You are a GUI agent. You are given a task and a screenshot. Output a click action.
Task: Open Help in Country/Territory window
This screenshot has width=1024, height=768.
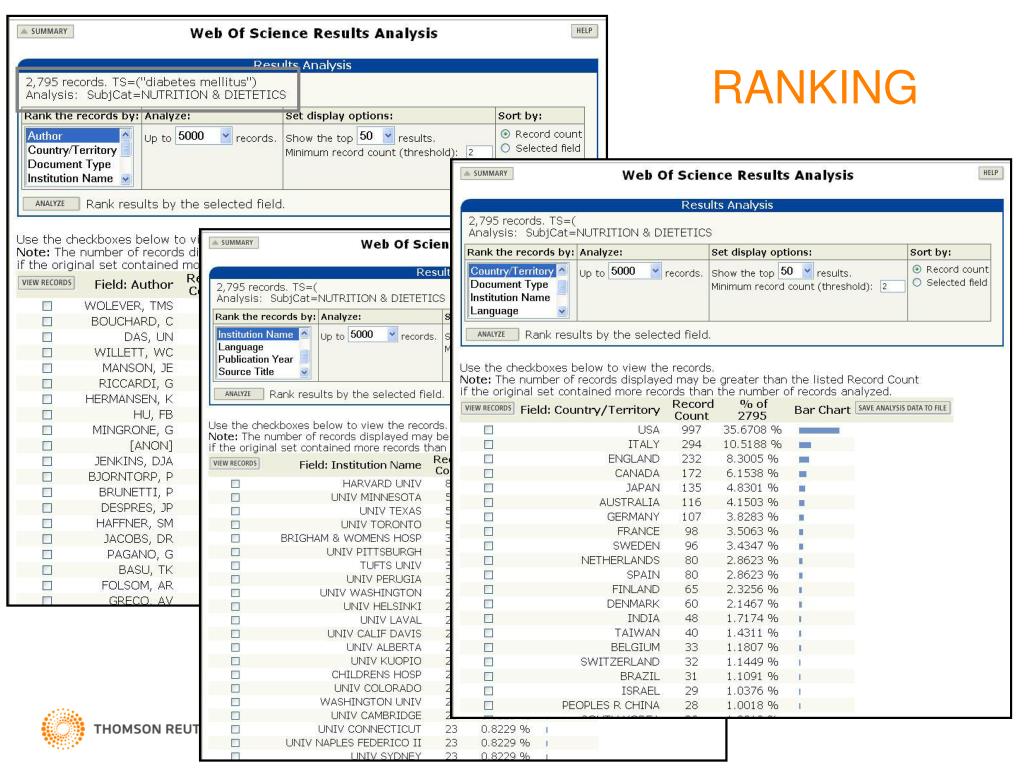990,173
